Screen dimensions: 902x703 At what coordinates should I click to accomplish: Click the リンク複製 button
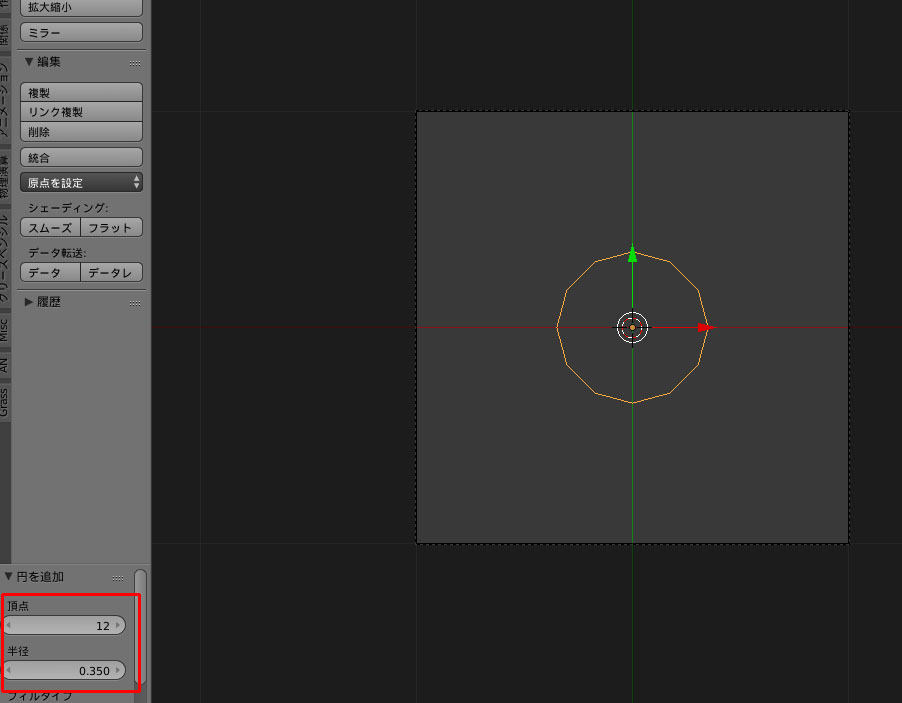click(81, 112)
